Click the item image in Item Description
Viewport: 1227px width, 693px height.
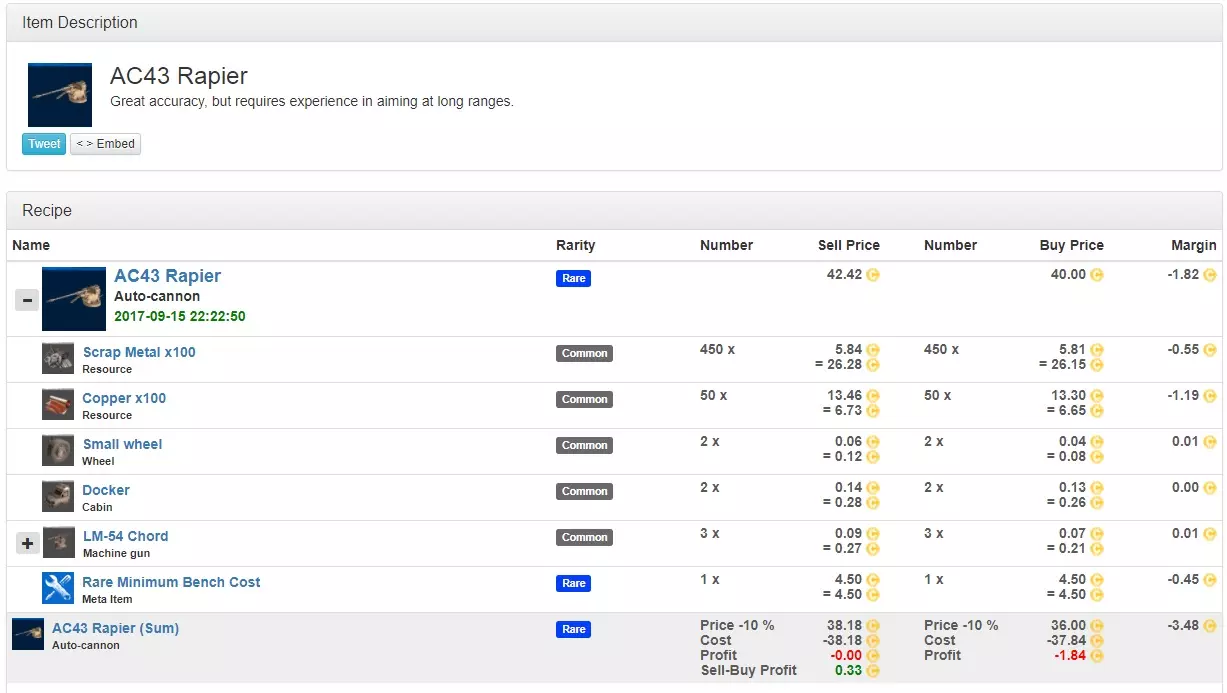pos(60,95)
